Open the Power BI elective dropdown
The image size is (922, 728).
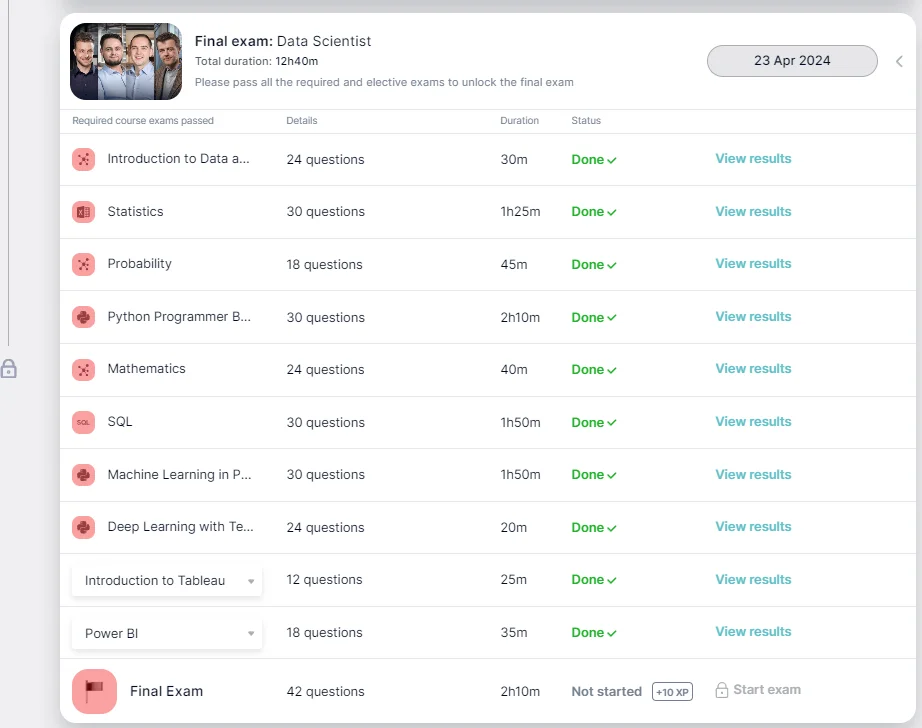coord(167,633)
